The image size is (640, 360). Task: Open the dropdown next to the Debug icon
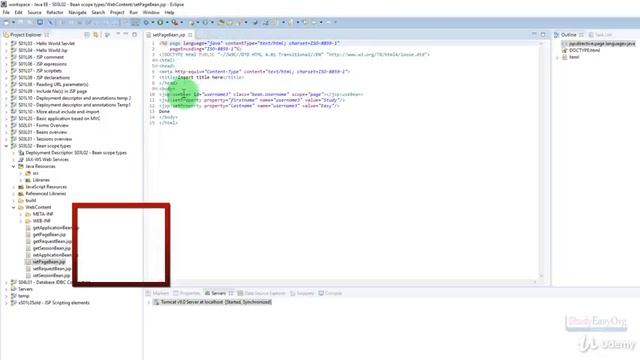coord(153,22)
